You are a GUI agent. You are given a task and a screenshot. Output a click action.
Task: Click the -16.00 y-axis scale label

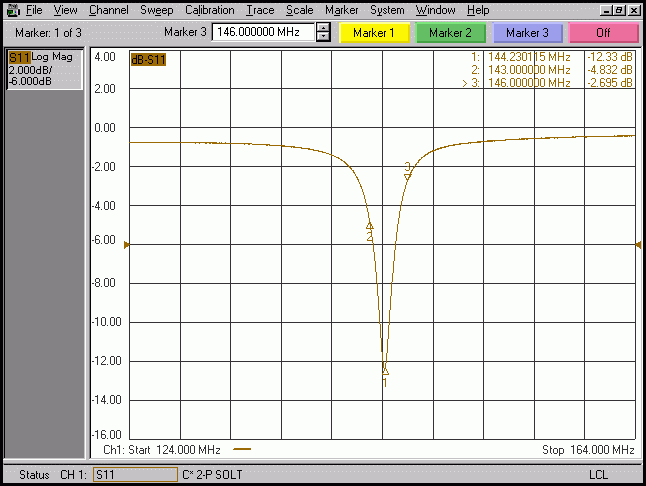(107, 435)
